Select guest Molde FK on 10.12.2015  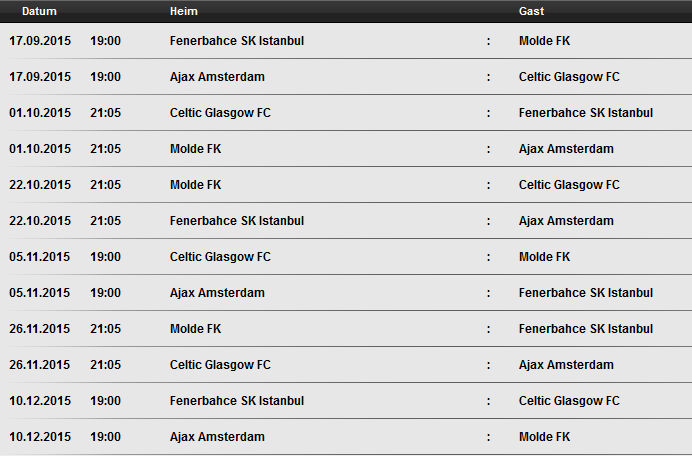544,437
